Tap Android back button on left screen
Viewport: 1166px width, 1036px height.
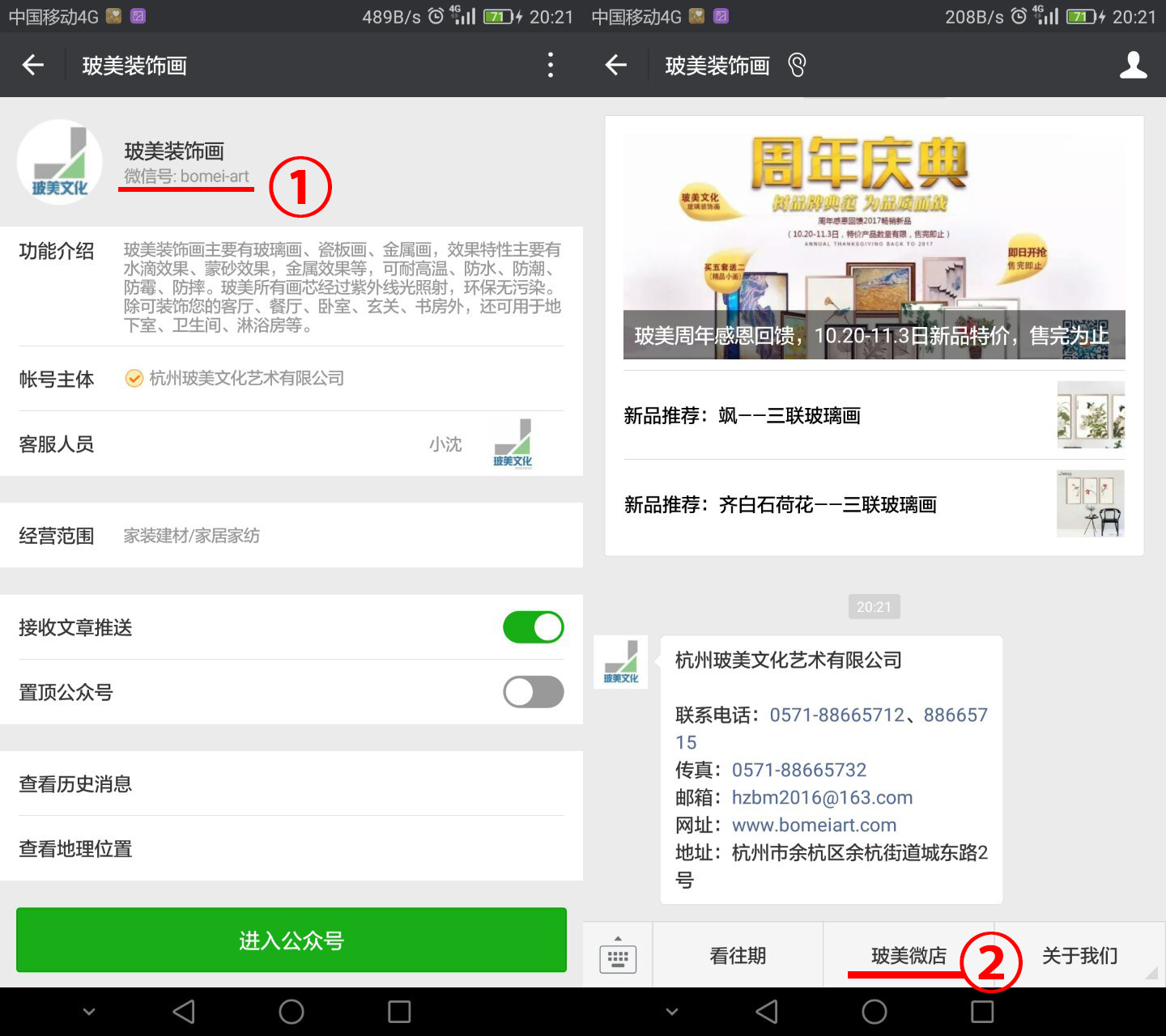pos(184,1012)
